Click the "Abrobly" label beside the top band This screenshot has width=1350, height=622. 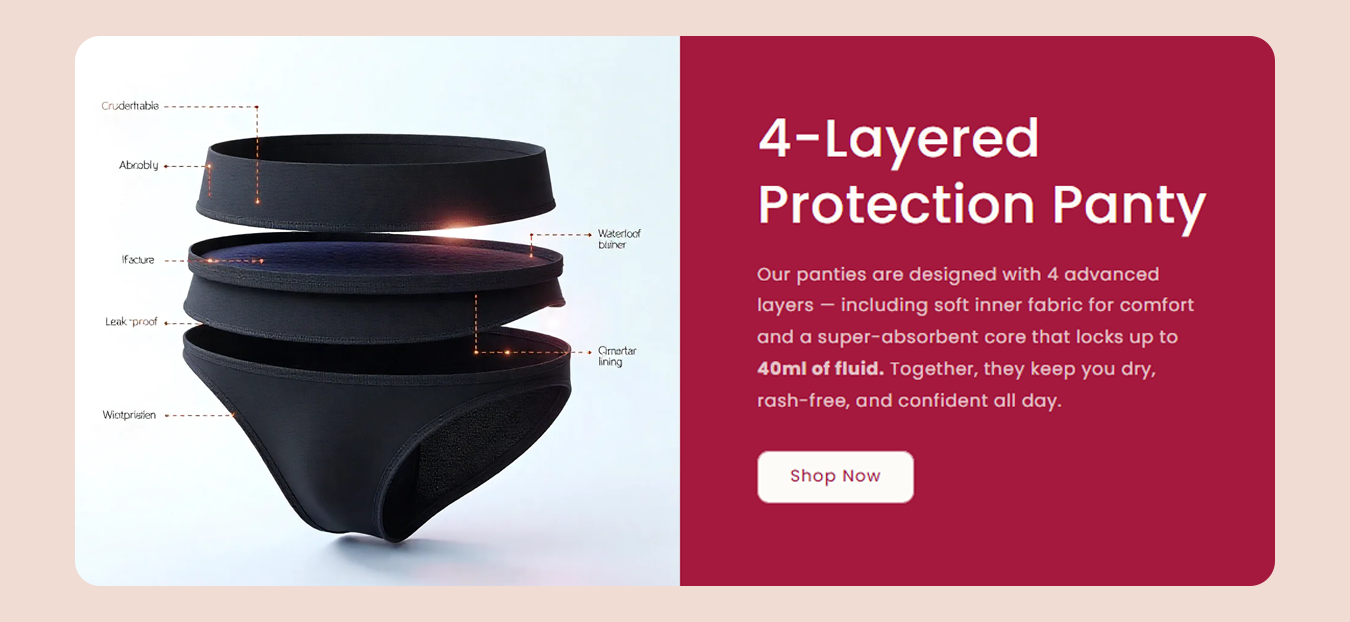tap(139, 166)
